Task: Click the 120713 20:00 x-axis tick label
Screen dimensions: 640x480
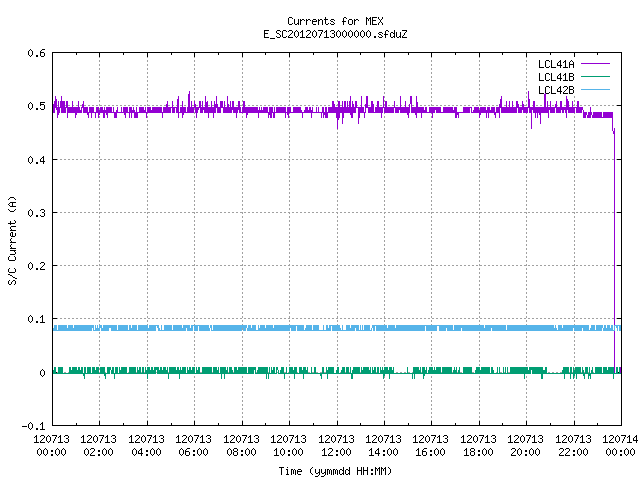Action: (525, 446)
